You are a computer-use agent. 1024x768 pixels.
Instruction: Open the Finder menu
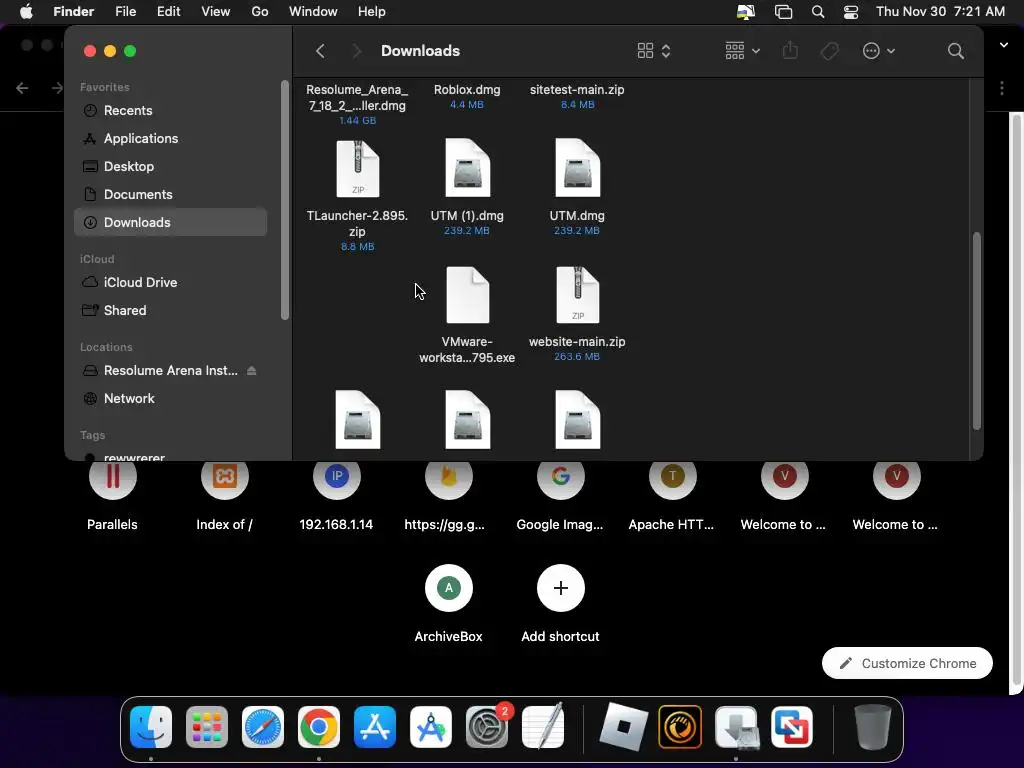coord(73,12)
